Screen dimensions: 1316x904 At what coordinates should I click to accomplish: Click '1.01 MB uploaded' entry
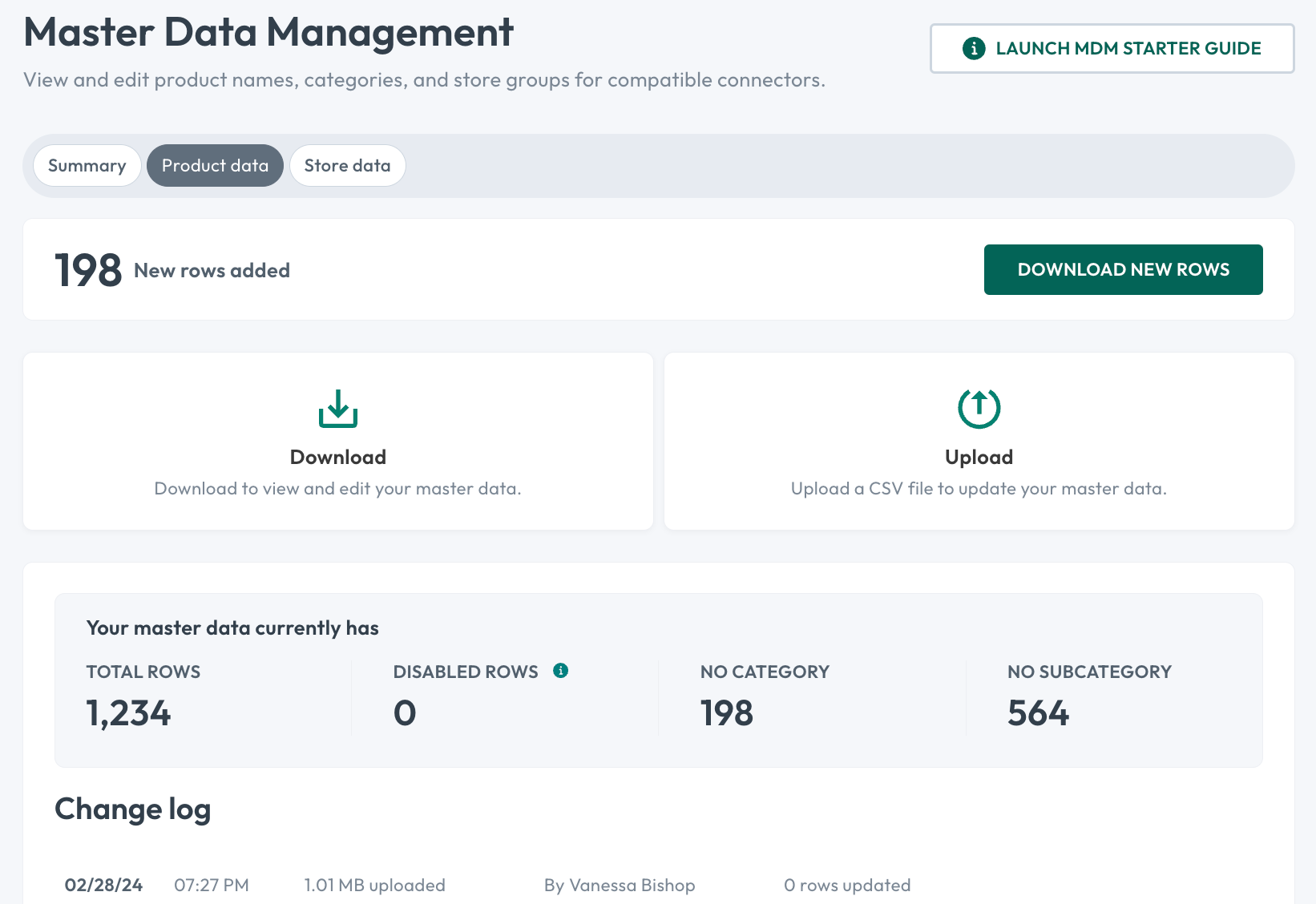point(374,886)
